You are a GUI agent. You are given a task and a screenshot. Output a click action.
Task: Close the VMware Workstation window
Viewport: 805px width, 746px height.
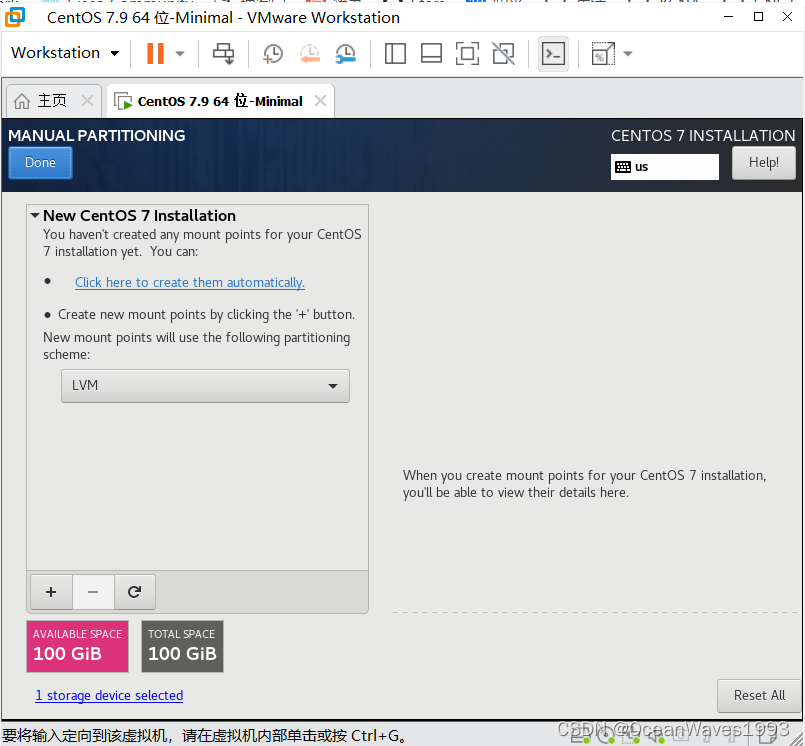[787, 17]
